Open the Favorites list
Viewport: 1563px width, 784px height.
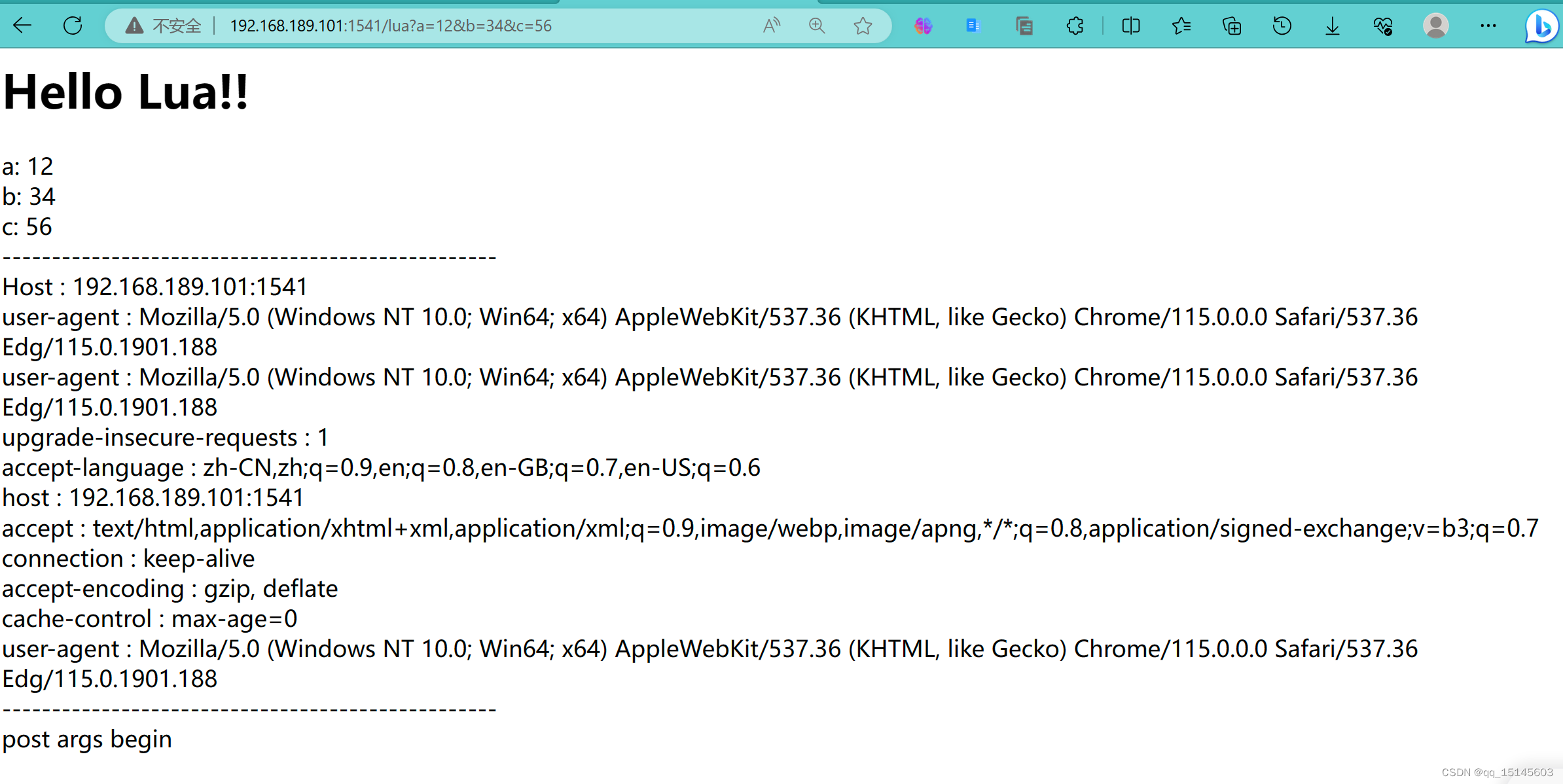coord(1181,26)
